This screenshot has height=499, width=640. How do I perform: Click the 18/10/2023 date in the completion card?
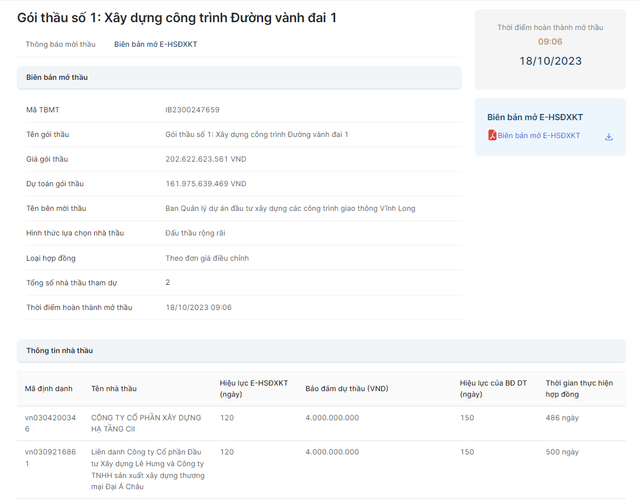[x=550, y=61]
